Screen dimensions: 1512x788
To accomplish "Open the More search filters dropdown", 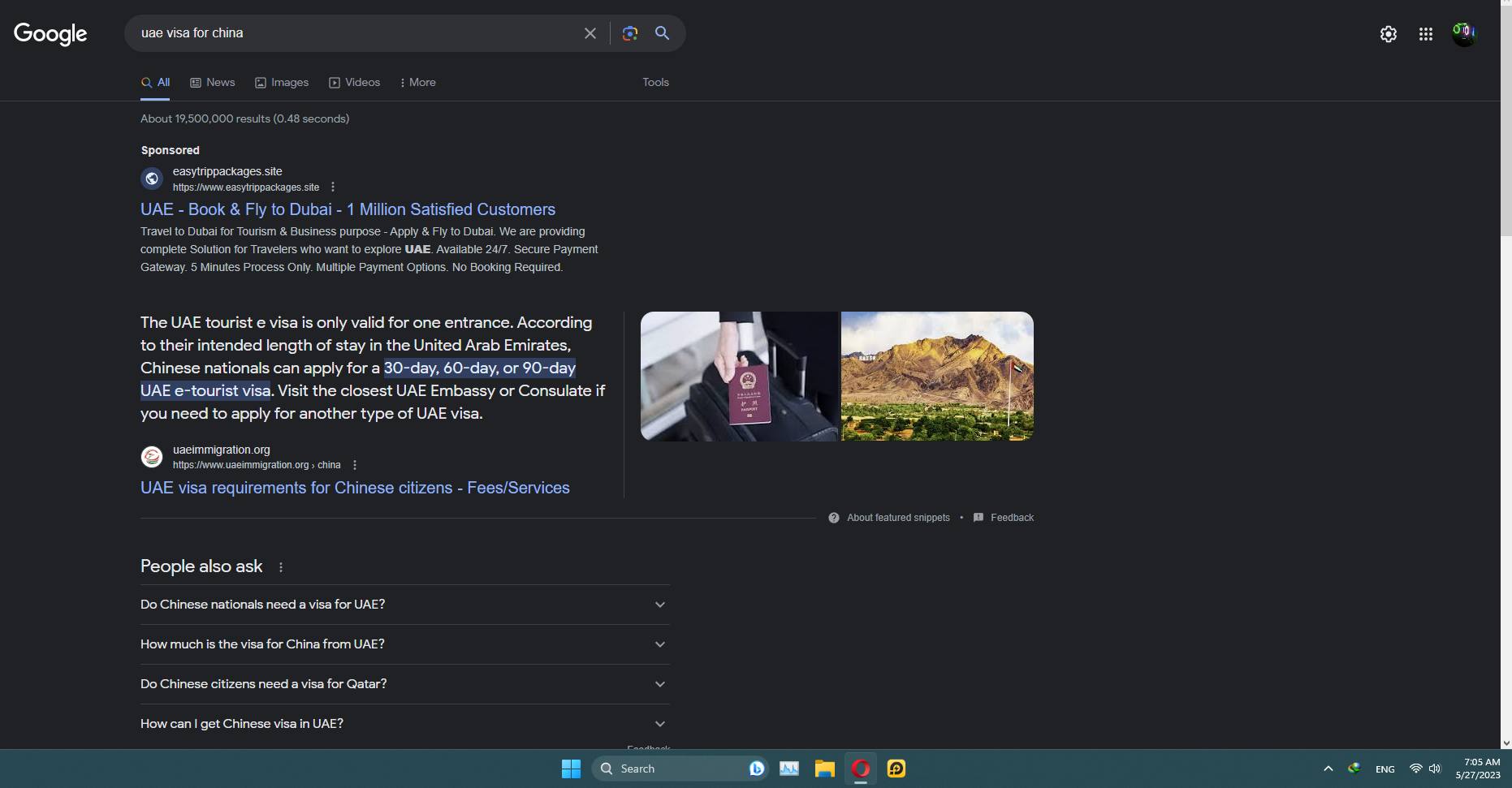I will (x=418, y=83).
